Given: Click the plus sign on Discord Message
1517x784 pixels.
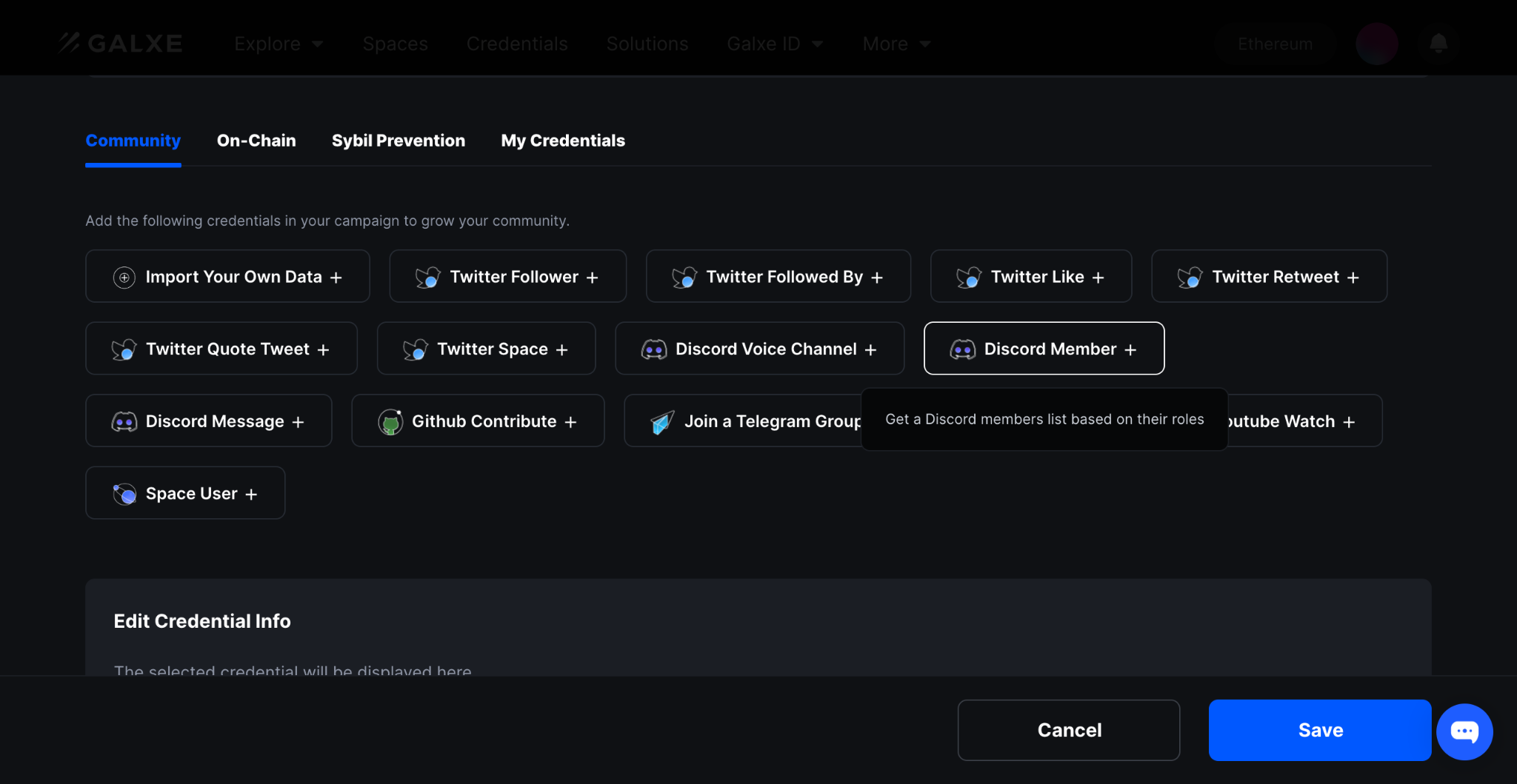Looking at the screenshot, I should tap(298, 422).
